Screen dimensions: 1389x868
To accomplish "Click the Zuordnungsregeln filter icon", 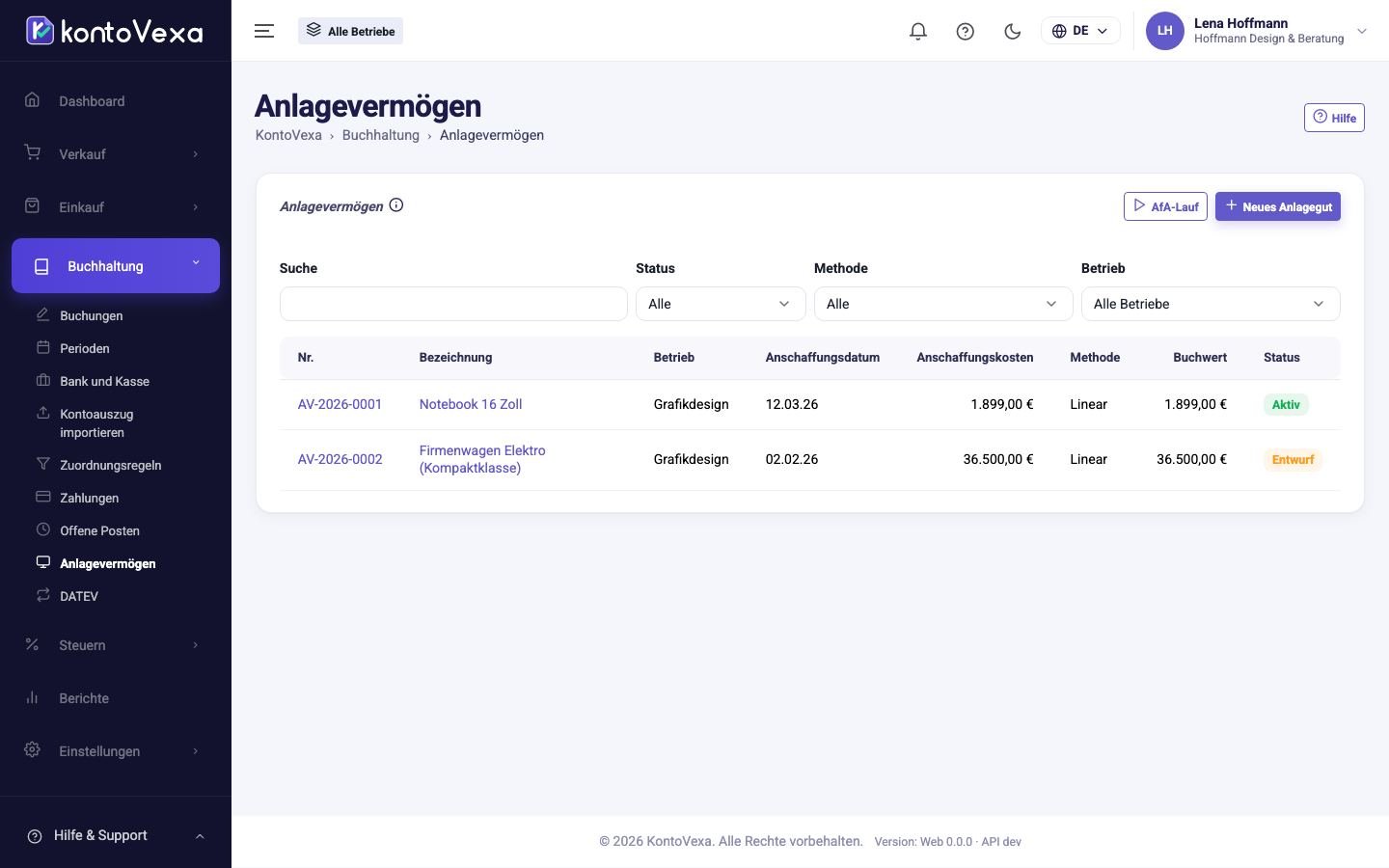I will click(x=42, y=464).
